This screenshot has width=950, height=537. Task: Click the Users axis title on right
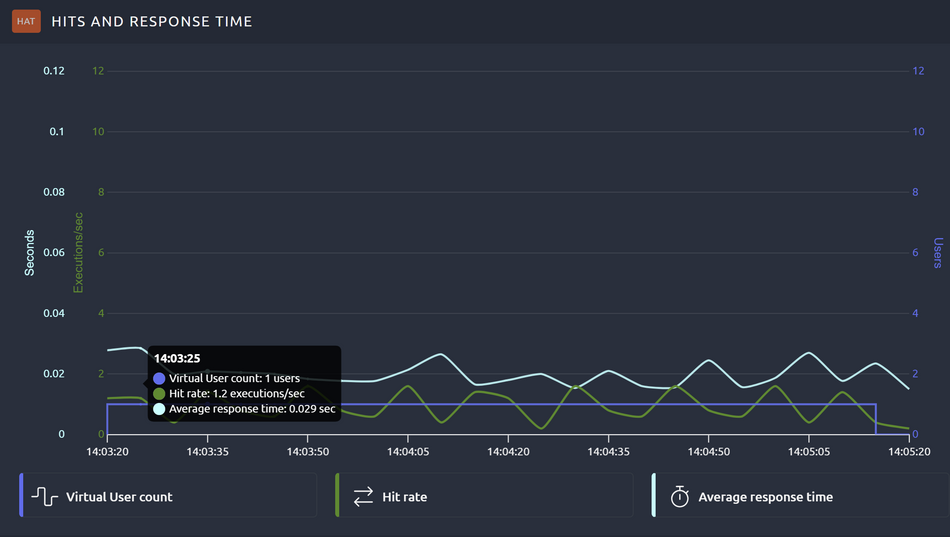[x=938, y=253]
